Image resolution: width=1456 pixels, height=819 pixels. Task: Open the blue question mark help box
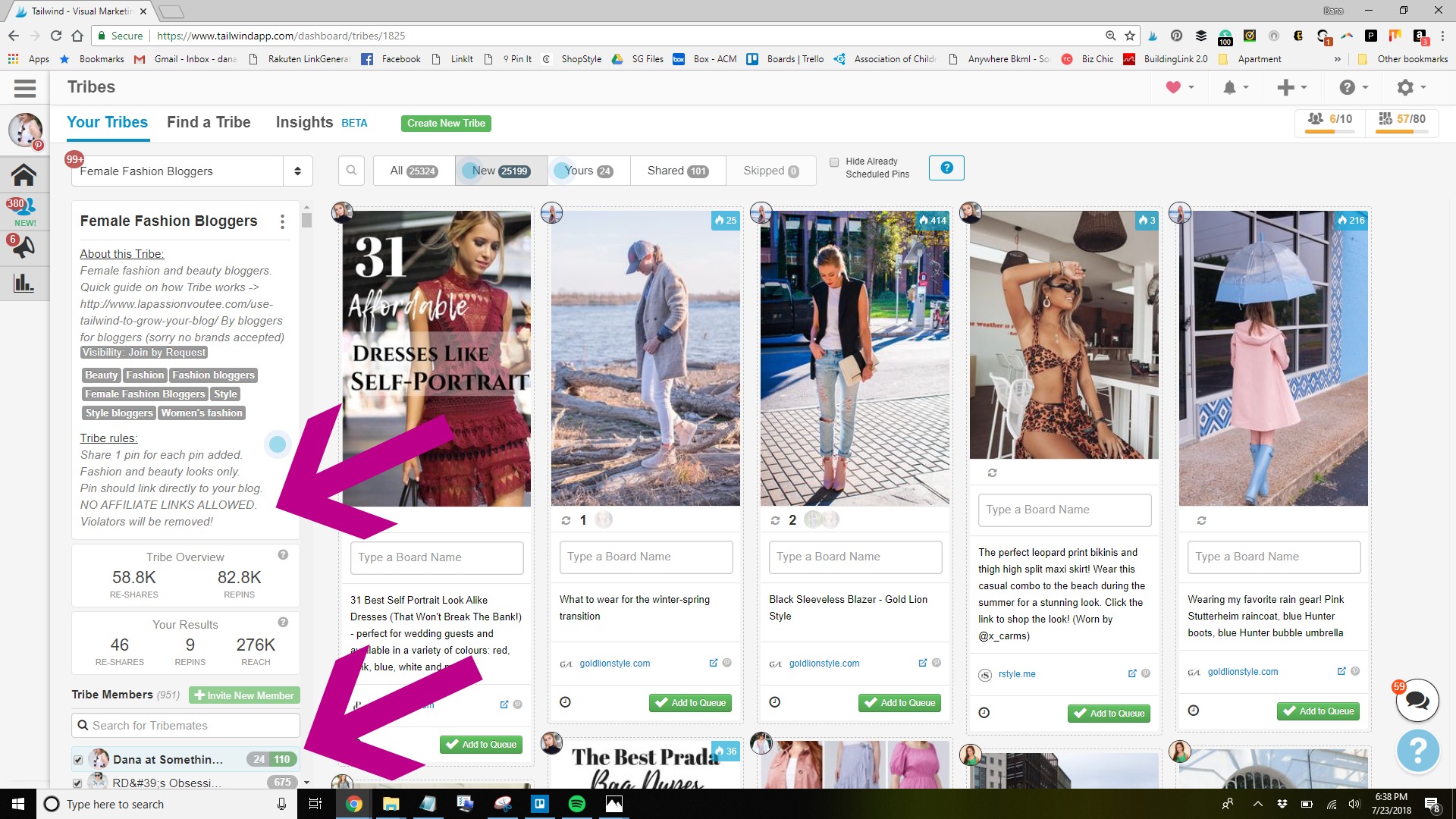946,168
